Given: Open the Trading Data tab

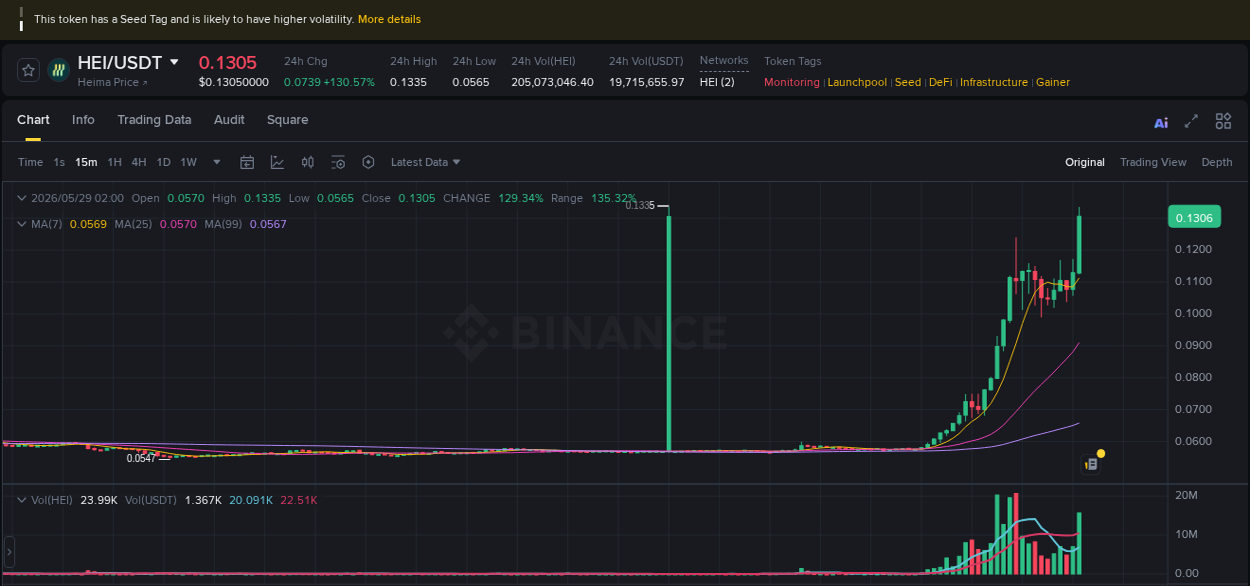Looking at the screenshot, I should tap(154, 120).
